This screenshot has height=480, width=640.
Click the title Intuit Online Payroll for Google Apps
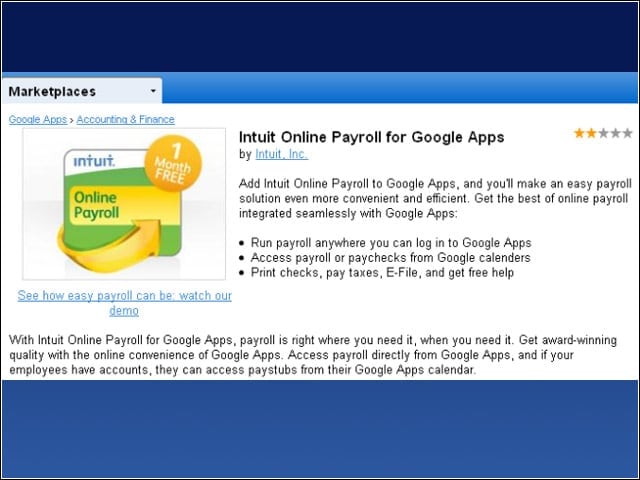point(371,137)
